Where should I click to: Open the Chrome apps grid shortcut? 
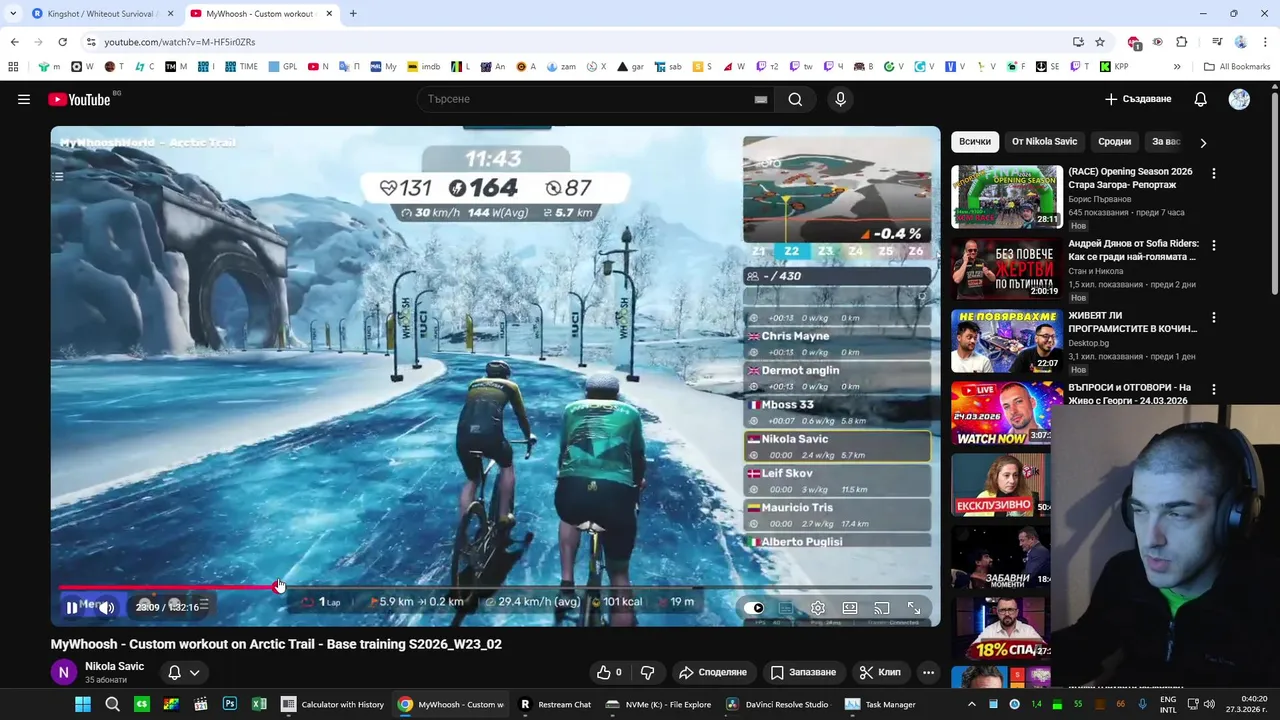(13, 67)
